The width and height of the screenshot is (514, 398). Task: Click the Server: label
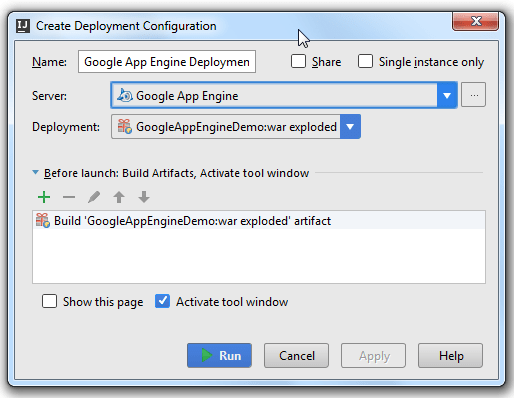coord(49,96)
